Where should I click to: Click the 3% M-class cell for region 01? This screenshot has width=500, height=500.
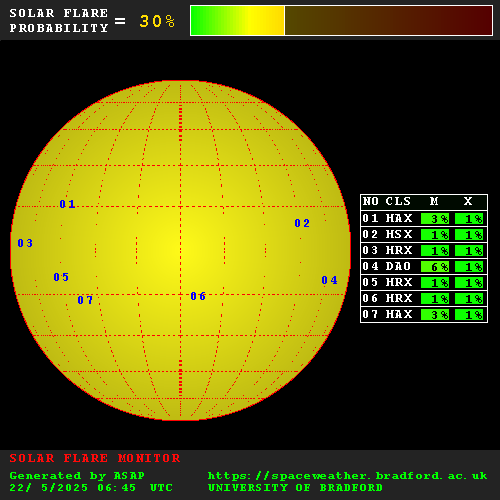click(x=435, y=219)
